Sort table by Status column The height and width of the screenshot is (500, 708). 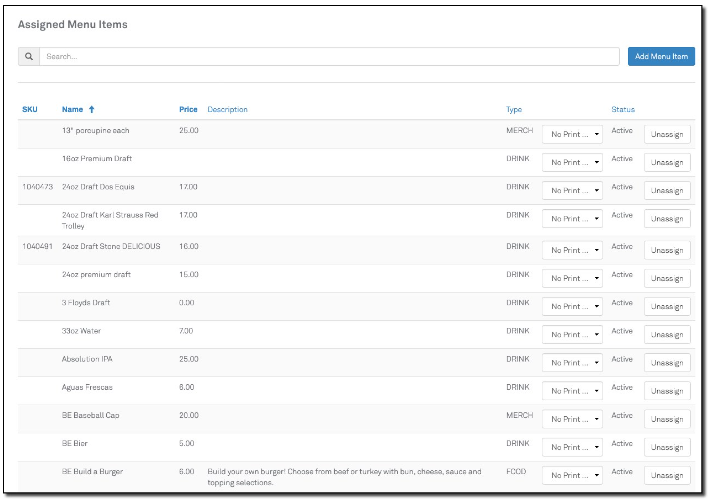[x=623, y=110]
